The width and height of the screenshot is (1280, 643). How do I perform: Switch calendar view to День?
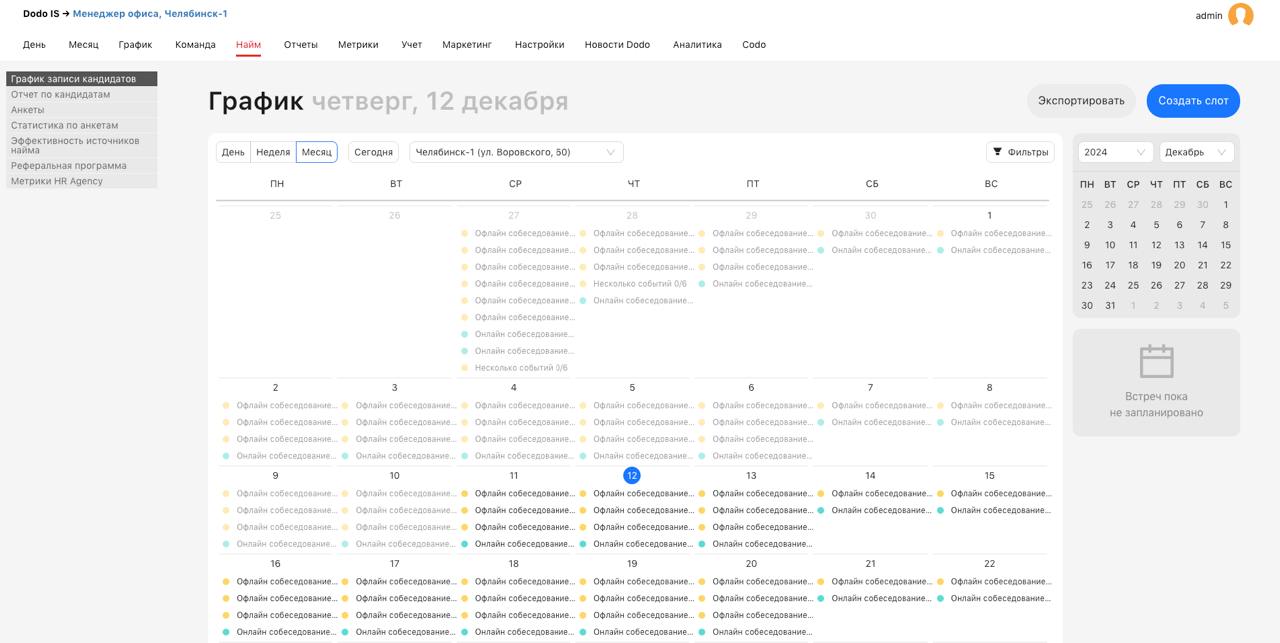pyautogui.click(x=233, y=152)
